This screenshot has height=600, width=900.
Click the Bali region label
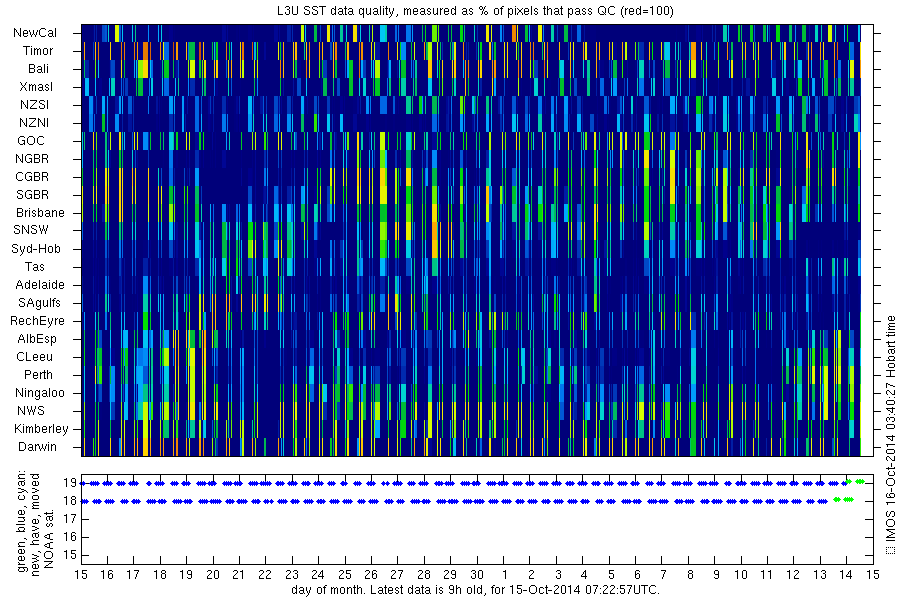[38, 69]
